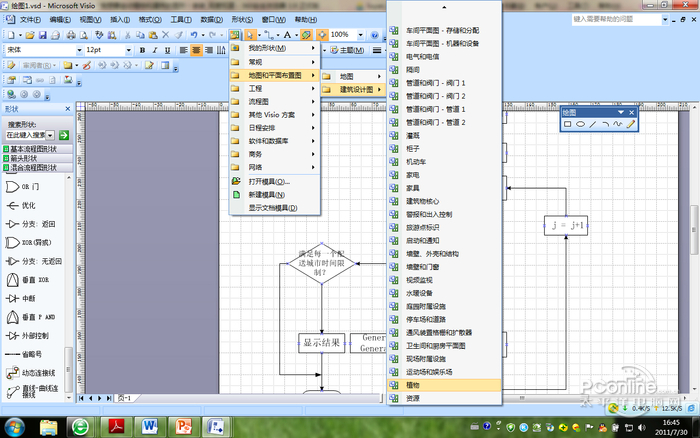Click the 省略号 shape in stencil

24,354
